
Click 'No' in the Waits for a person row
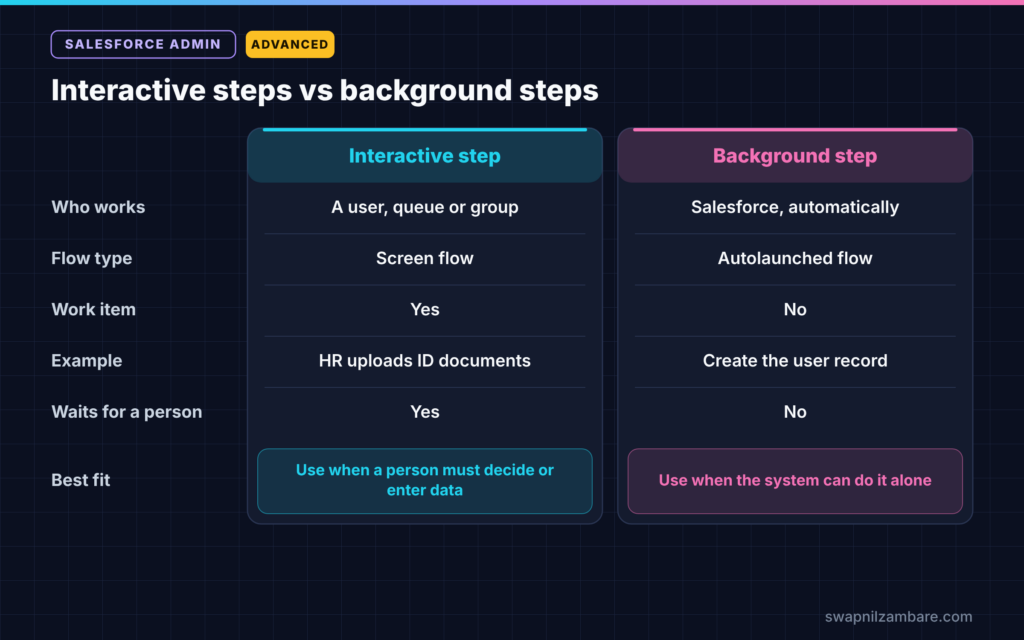(x=795, y=412)
